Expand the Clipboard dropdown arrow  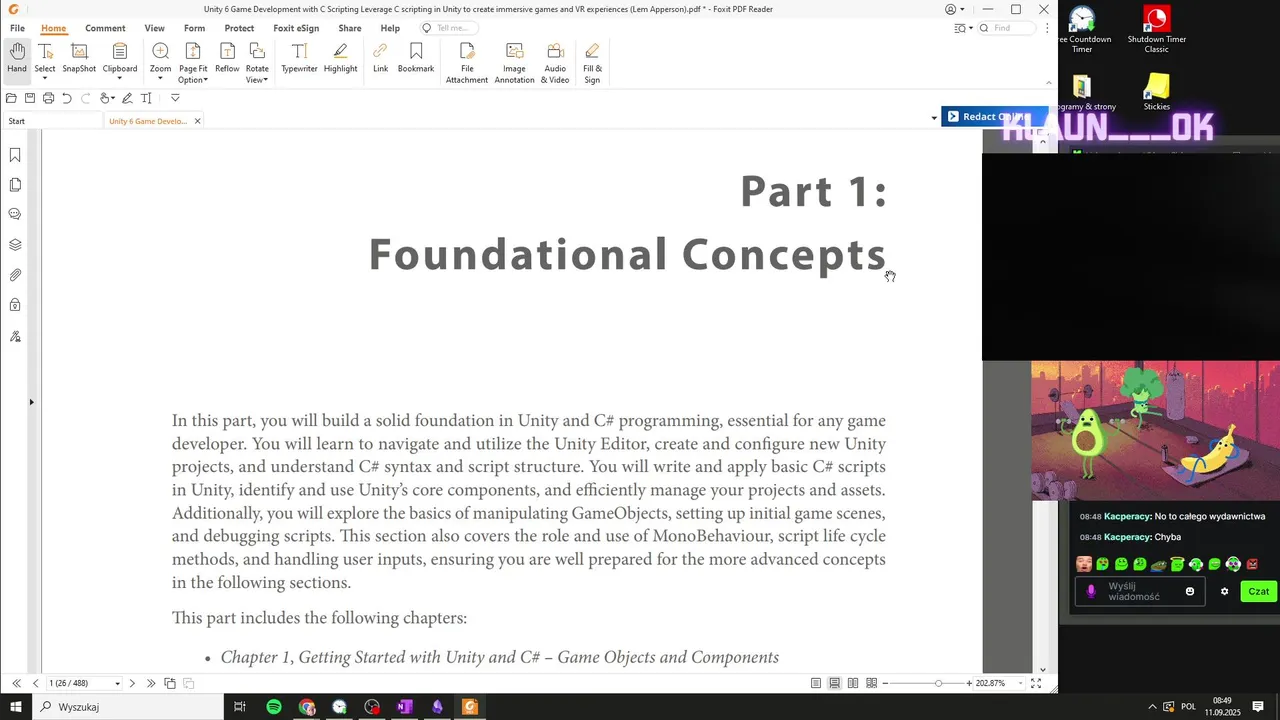(x=120, y=79)
